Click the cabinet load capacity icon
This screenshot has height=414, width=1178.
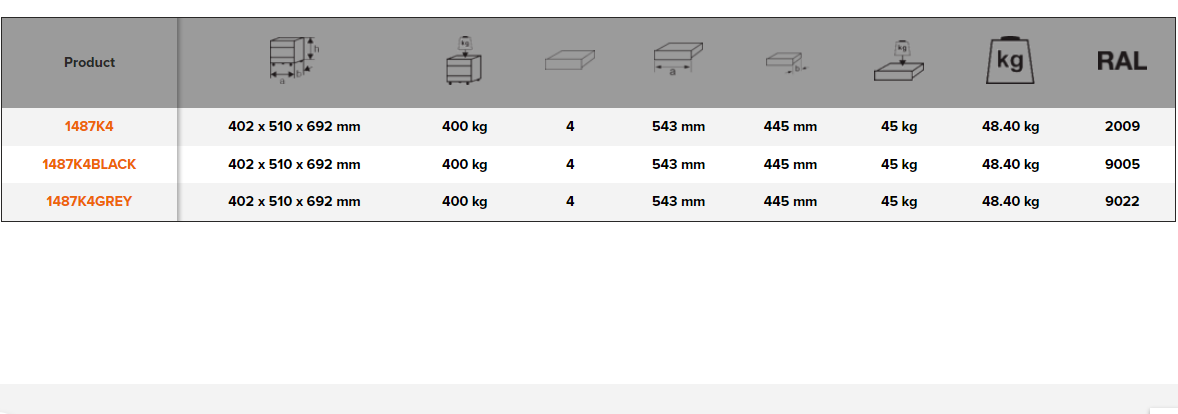pos(464,61)
